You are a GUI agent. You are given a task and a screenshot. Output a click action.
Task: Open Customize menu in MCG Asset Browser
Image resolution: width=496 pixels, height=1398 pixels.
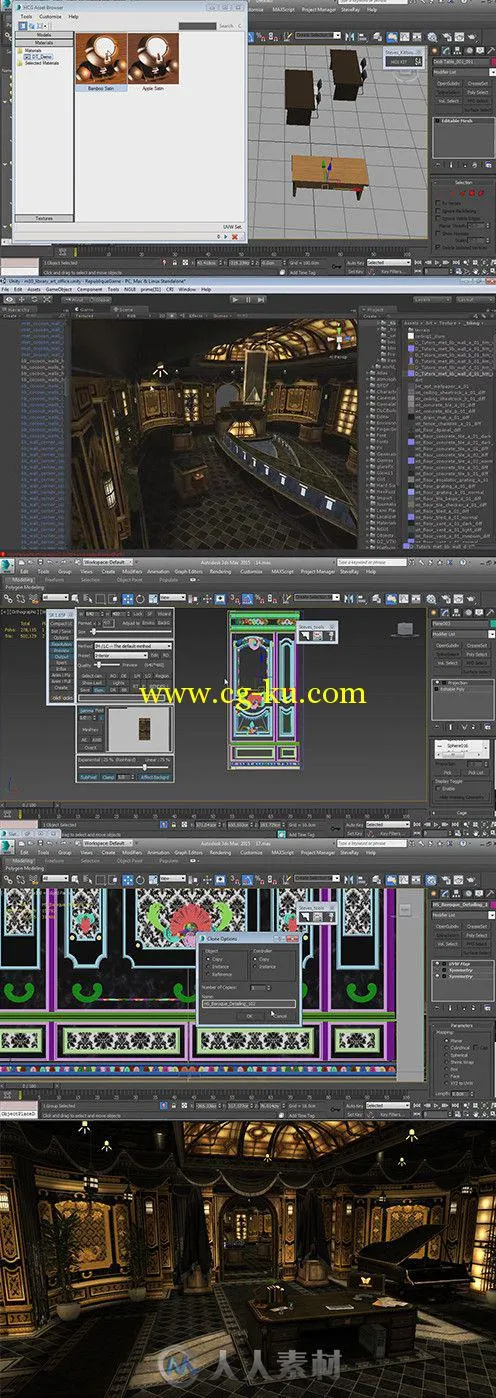pos(50,17)
